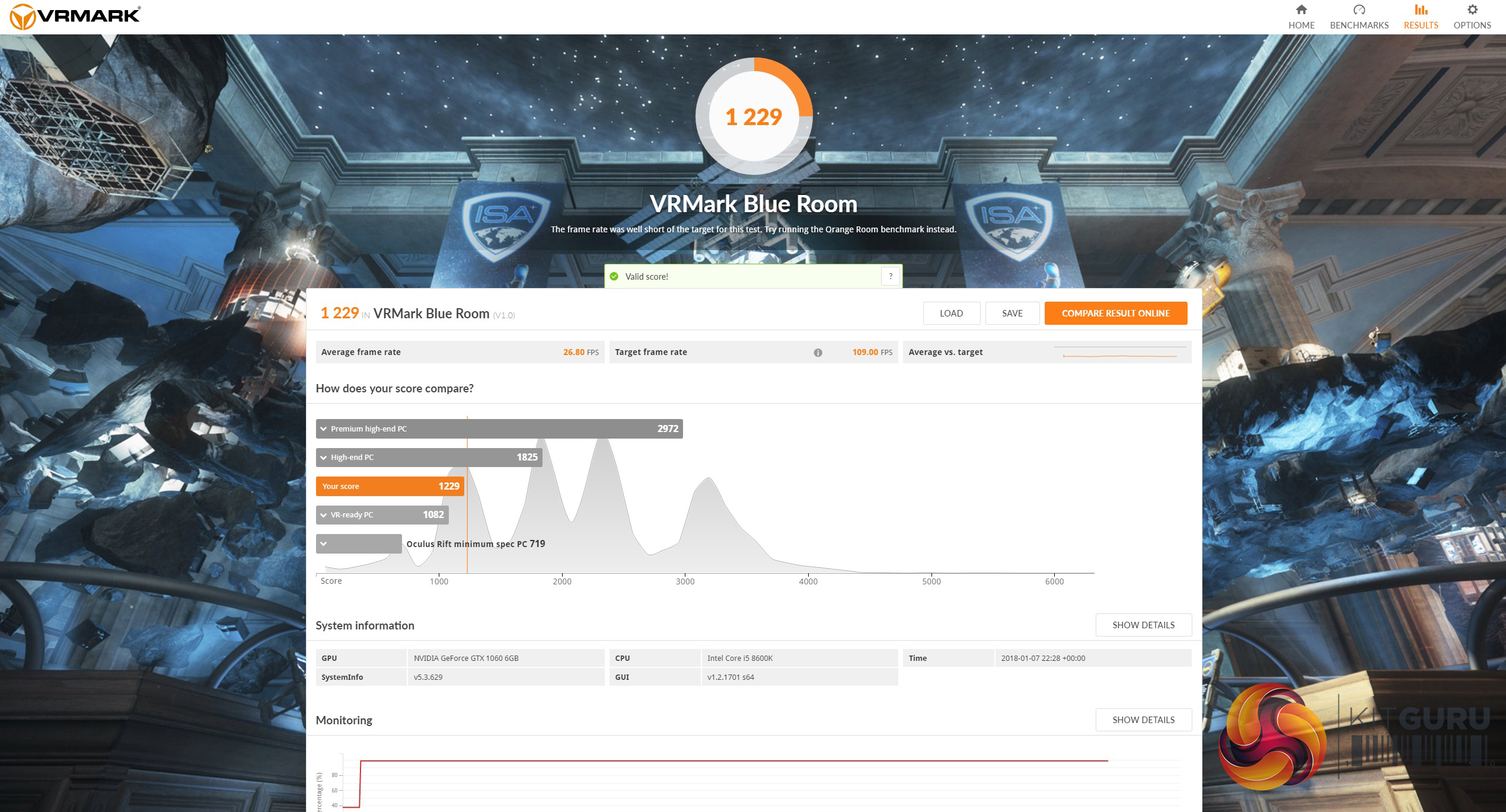Click the VRMark logo
Screen dimensions: 1506x812
[x=75, y=16]
